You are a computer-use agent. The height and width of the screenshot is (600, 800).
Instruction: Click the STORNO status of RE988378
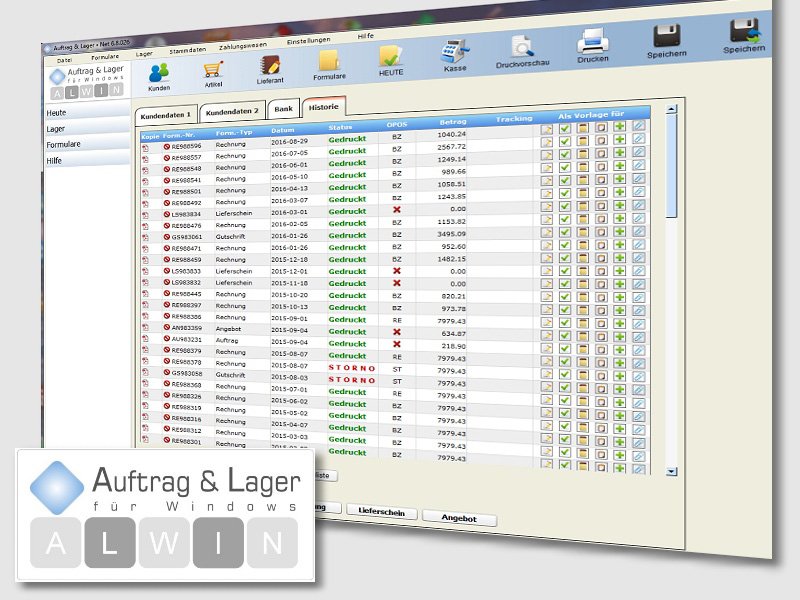[352, 368]
